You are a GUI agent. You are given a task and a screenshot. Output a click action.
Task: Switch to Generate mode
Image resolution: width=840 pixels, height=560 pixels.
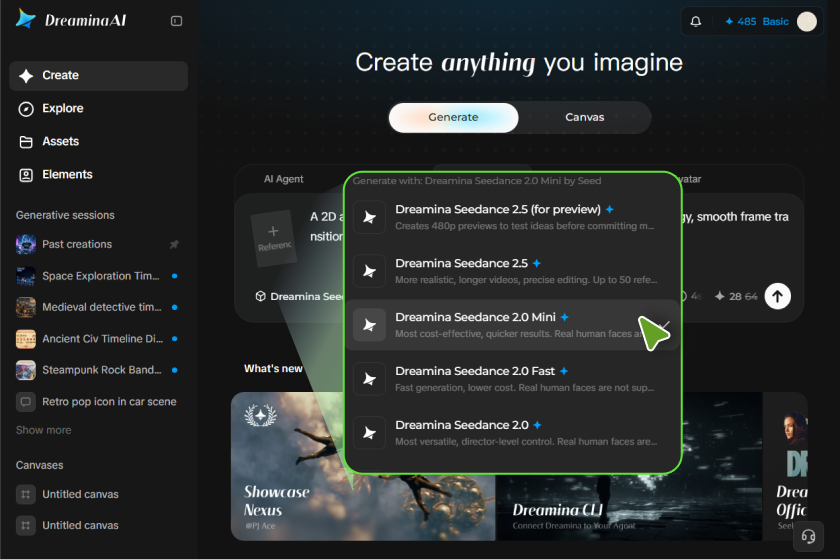[453, 117]
